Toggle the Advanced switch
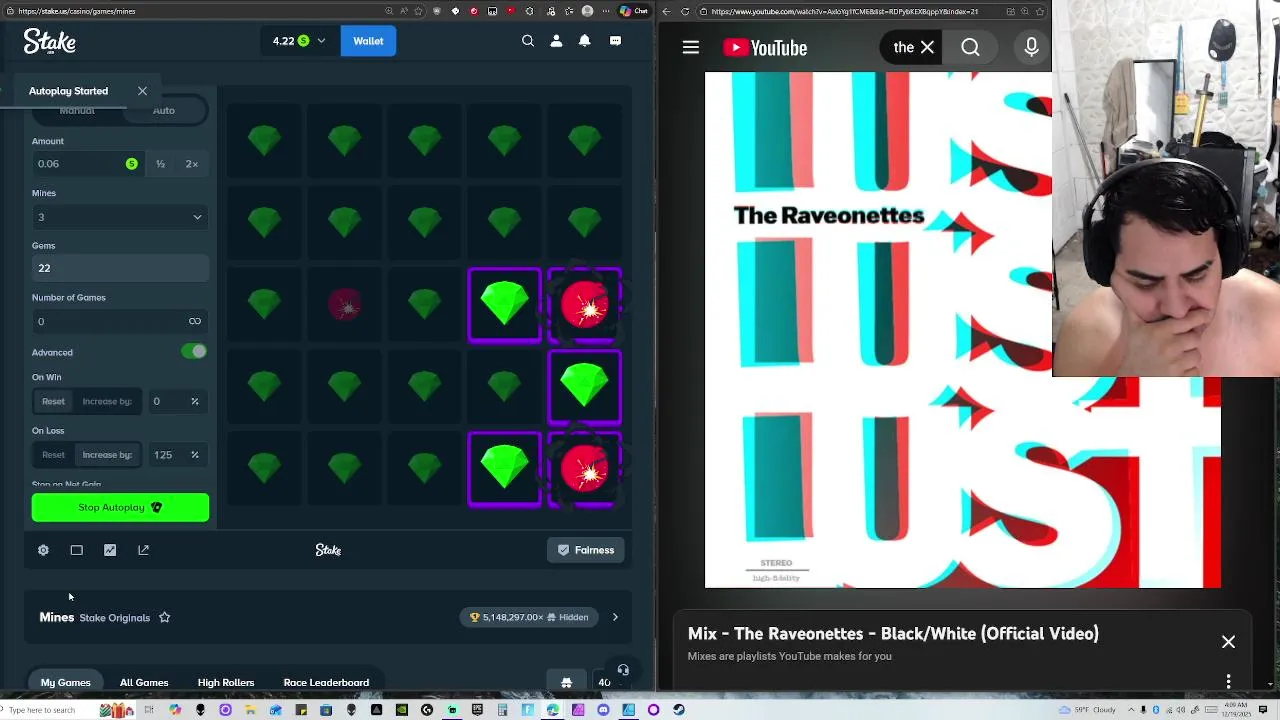Viewport: 1280px width, 720px height. point(194,352)
